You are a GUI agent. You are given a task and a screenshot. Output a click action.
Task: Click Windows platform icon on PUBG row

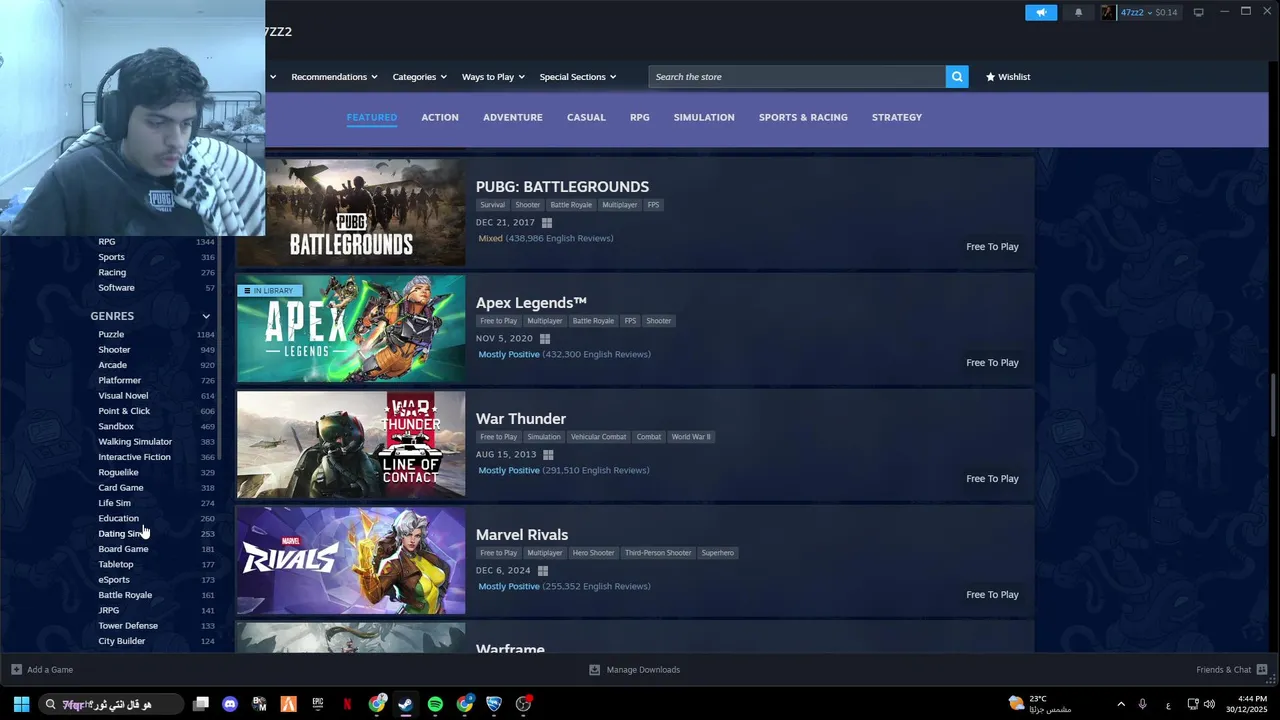pyautogui.click(x=546, y=222)
